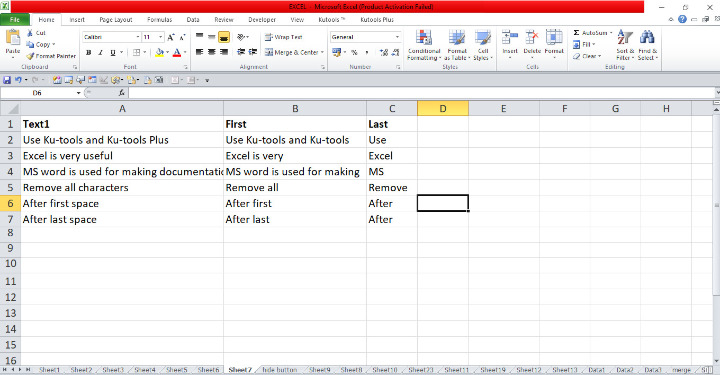Apply middle vertical alignment
The image size is (720, 375).
[x=211, y=37]
